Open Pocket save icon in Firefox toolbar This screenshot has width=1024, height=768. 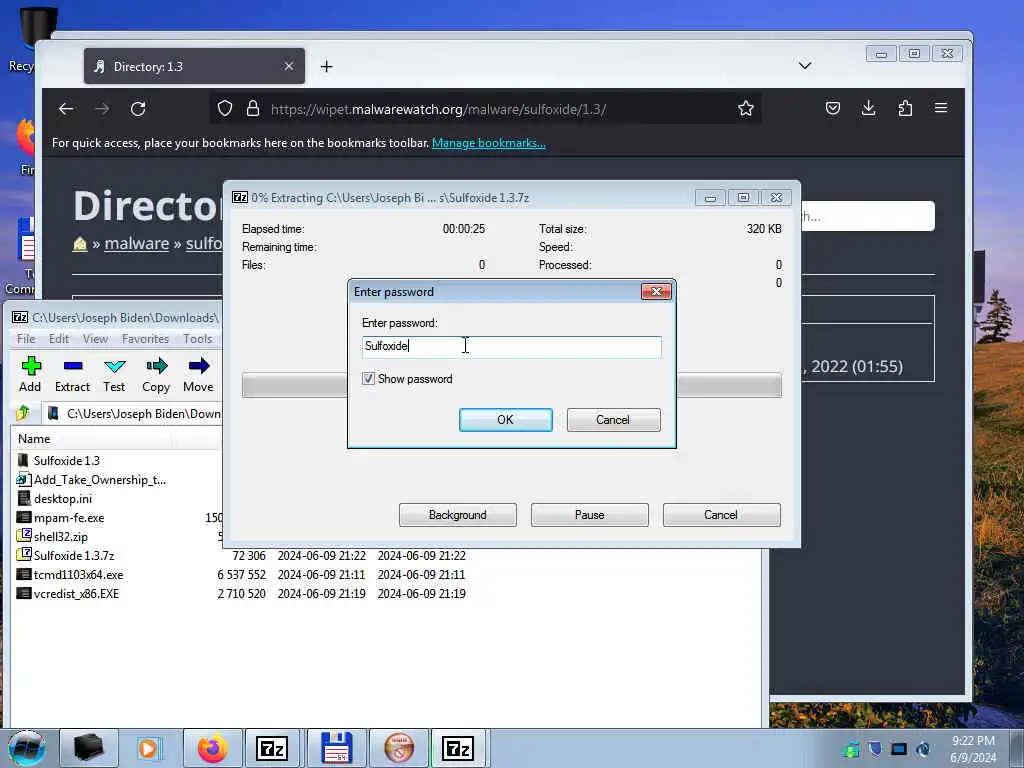tap(833, 108)
